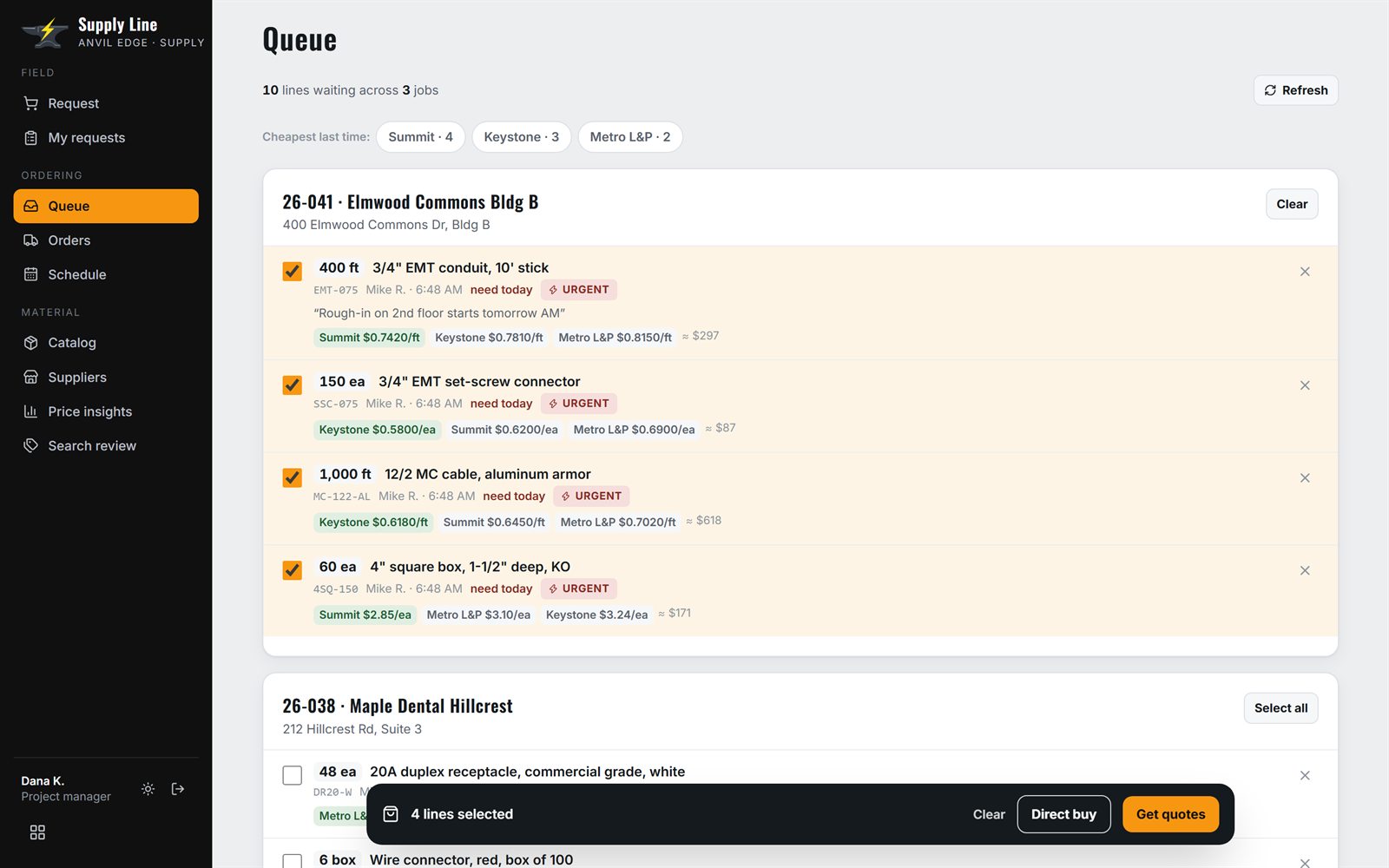Select the Summit · 4 supplier chip
The height and width of the screenshot is (868, 1389).
tap(420, 137)
